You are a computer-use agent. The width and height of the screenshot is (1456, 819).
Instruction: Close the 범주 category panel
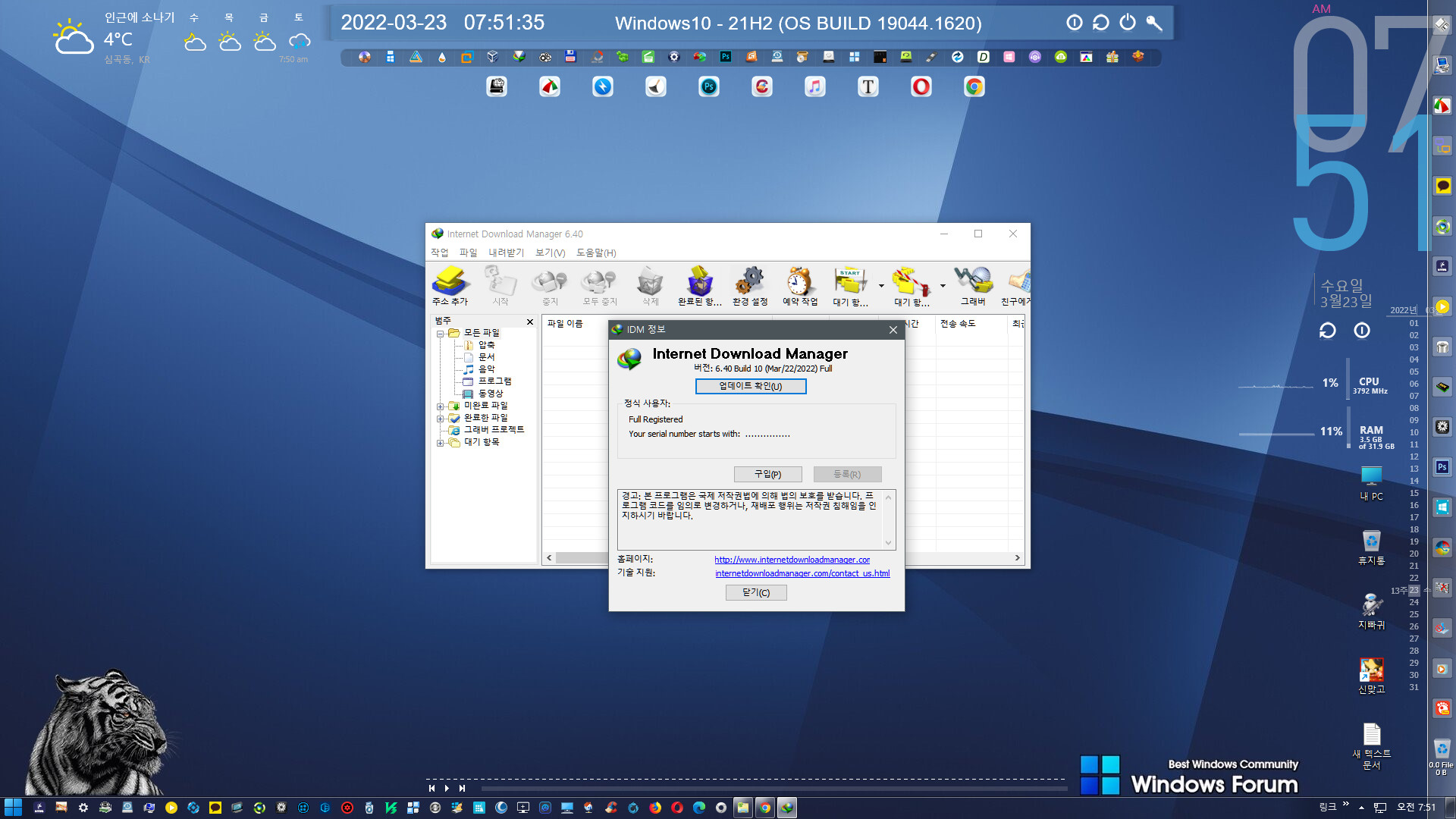click(x=530, y=322)
